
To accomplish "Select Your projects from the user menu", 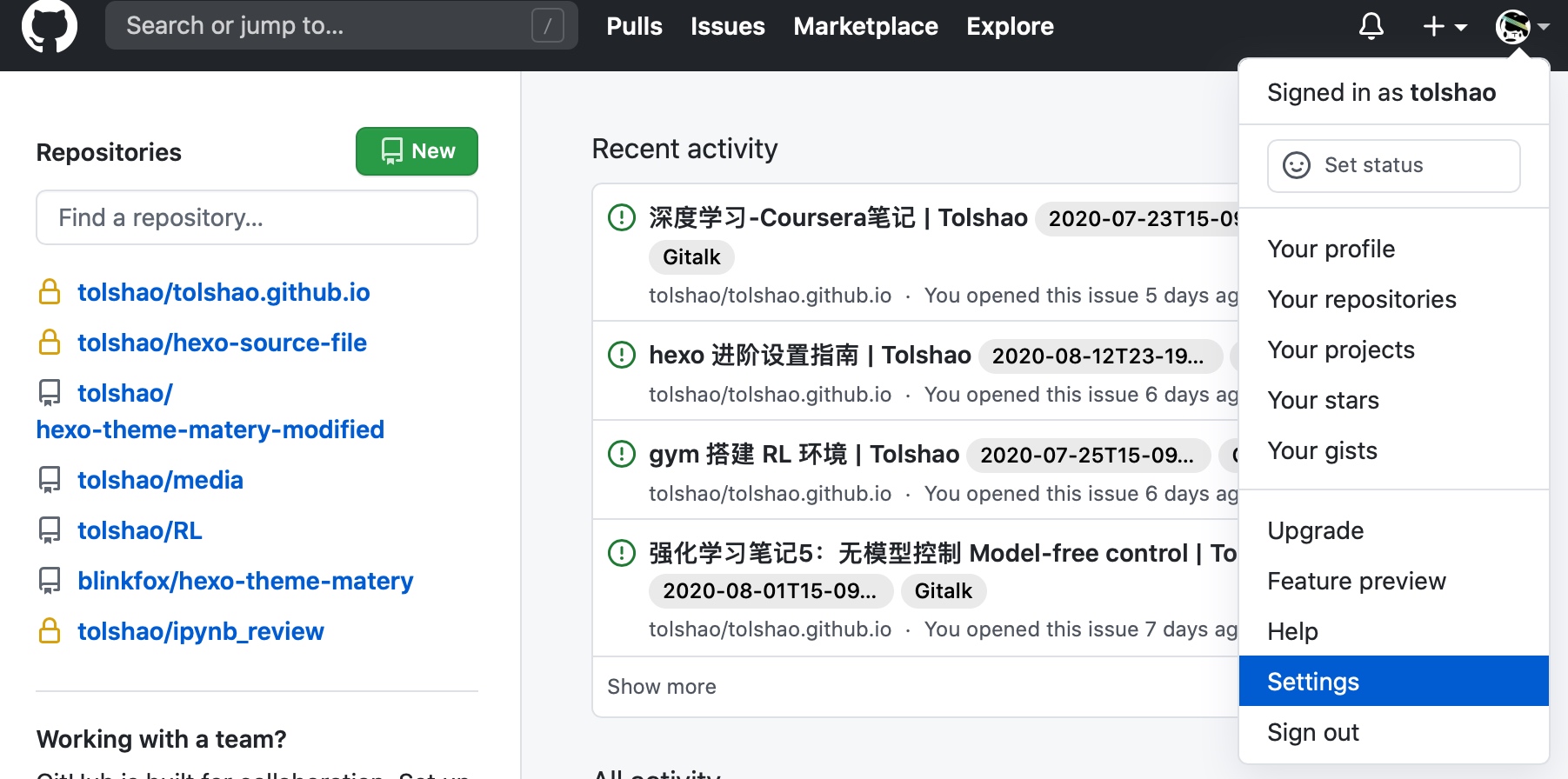I will pyautogui.click(x=1393, y=350).
